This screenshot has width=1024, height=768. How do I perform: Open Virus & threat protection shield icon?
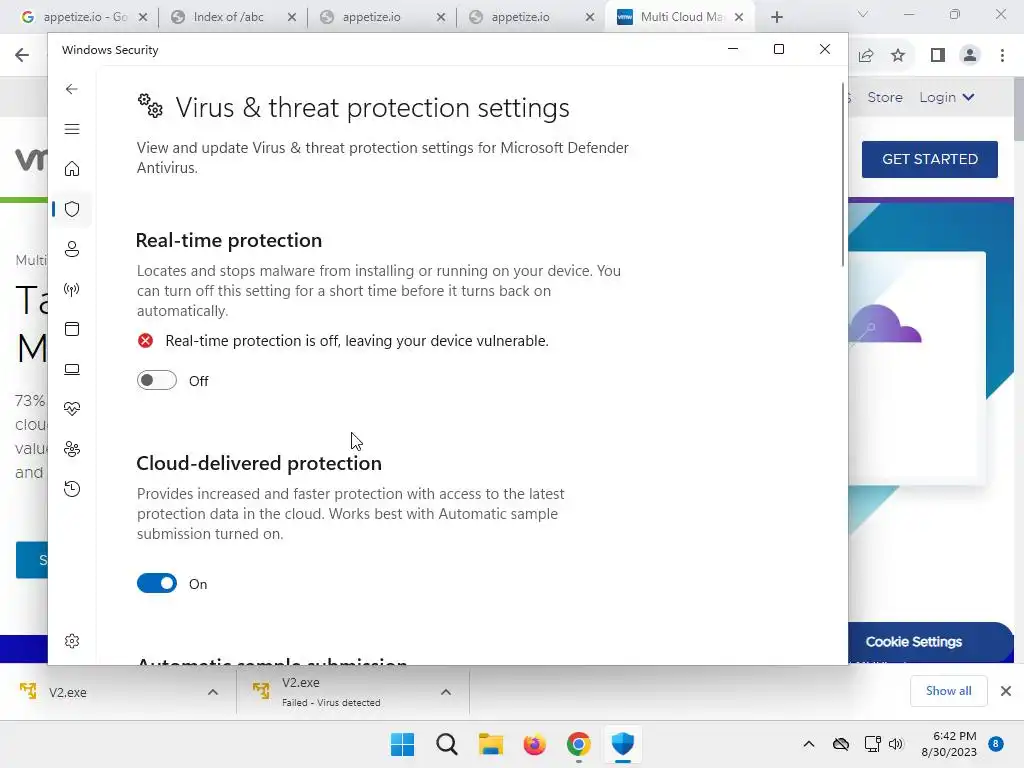point(72,209)
